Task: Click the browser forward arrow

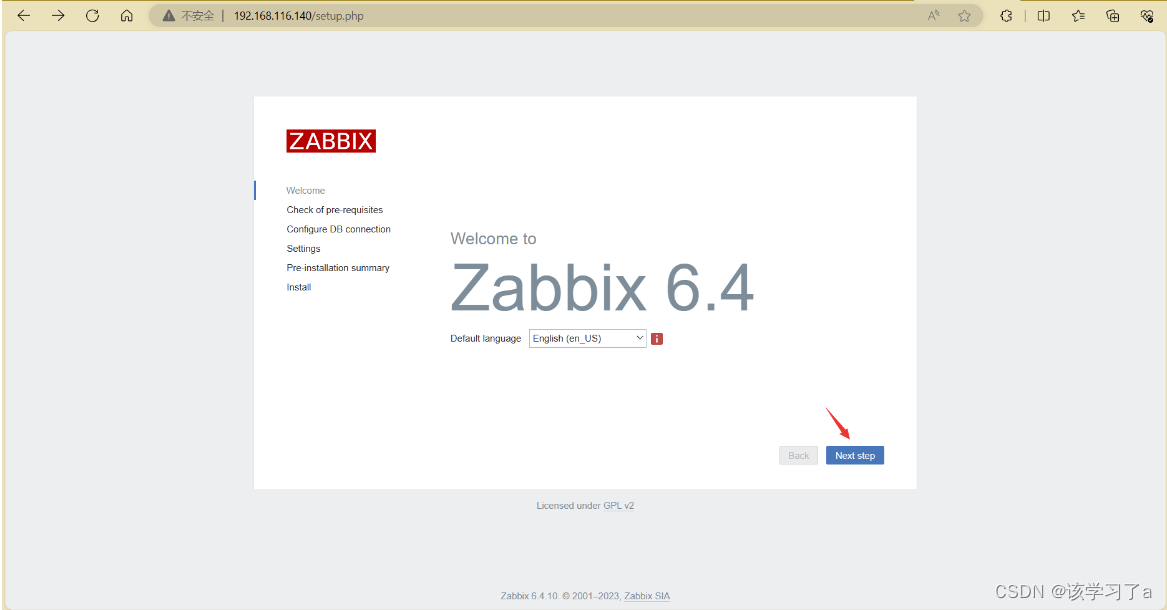Action: pyautogui.click(x=58, y=16)
